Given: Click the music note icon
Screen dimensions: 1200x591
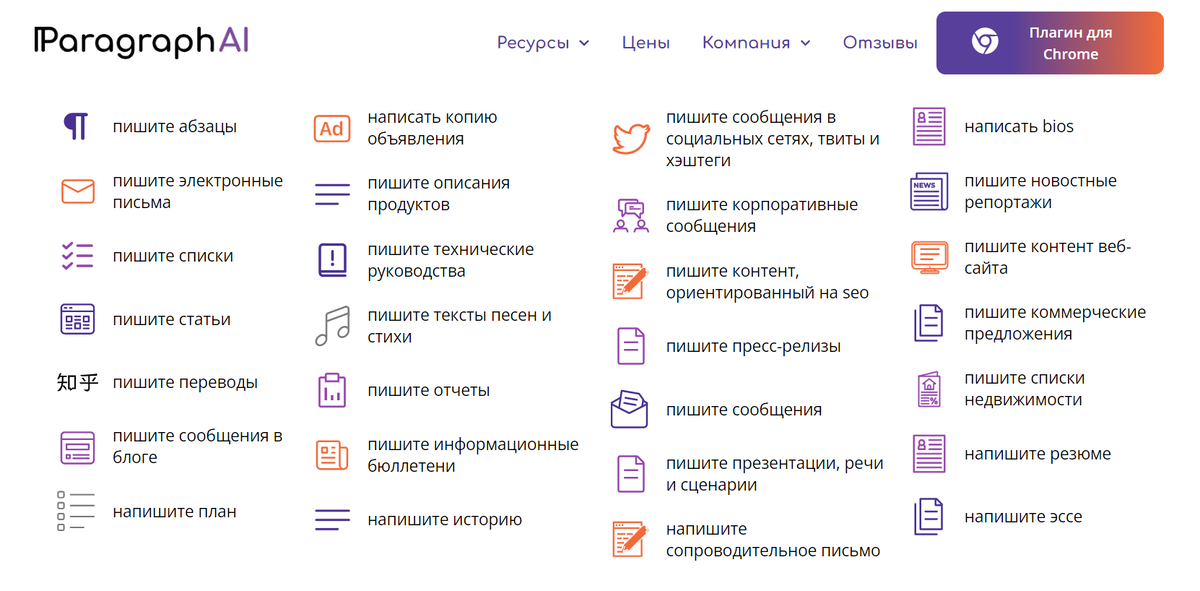Looking at the screenshot, I should pyautogui.click(x=332, y=326).
